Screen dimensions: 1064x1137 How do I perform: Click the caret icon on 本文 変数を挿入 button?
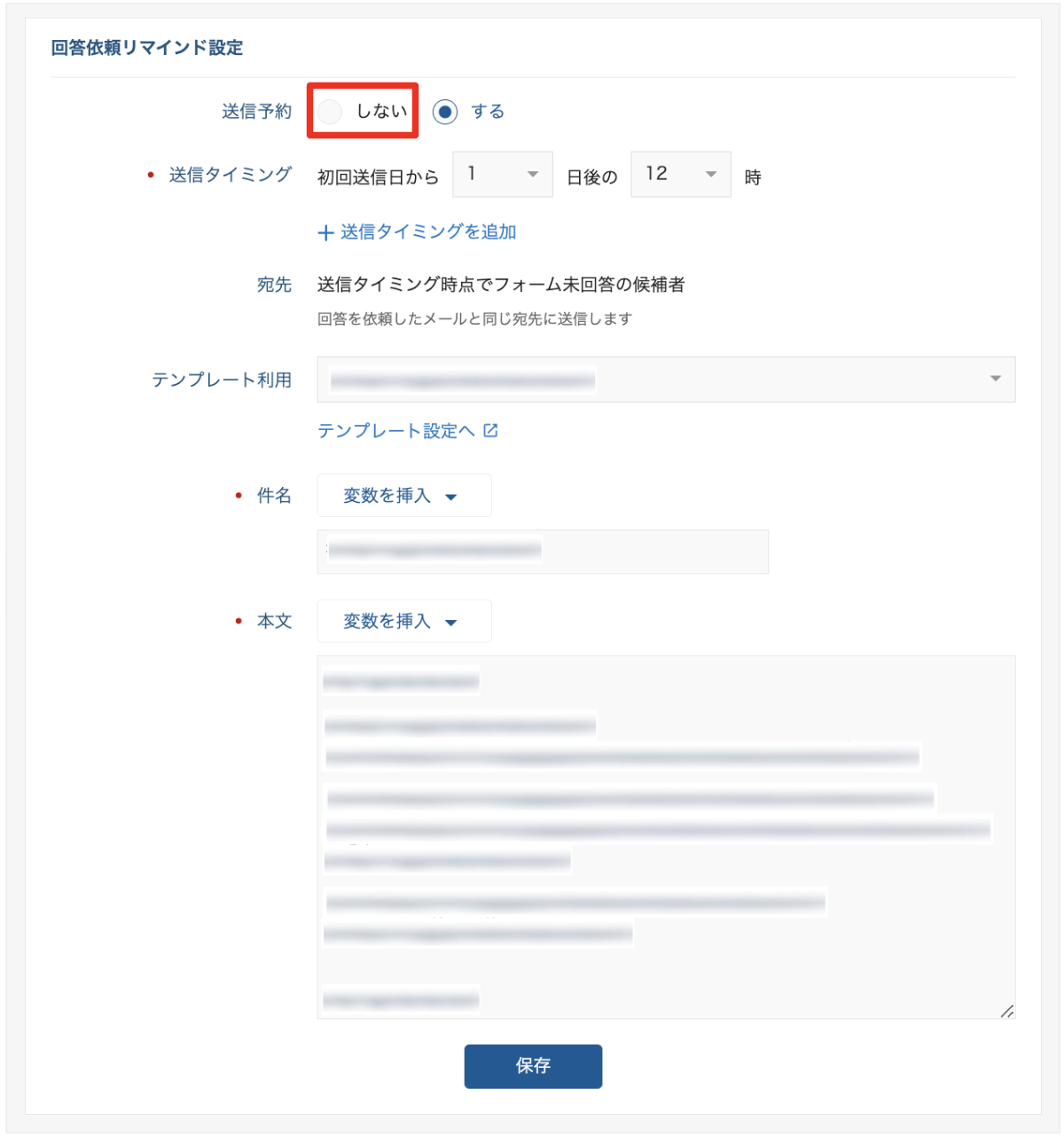pyautogui.click(x=453, y=622)
